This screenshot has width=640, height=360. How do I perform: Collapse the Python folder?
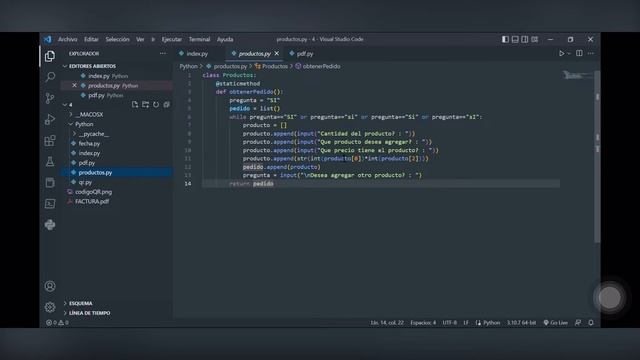pos(84,124)
